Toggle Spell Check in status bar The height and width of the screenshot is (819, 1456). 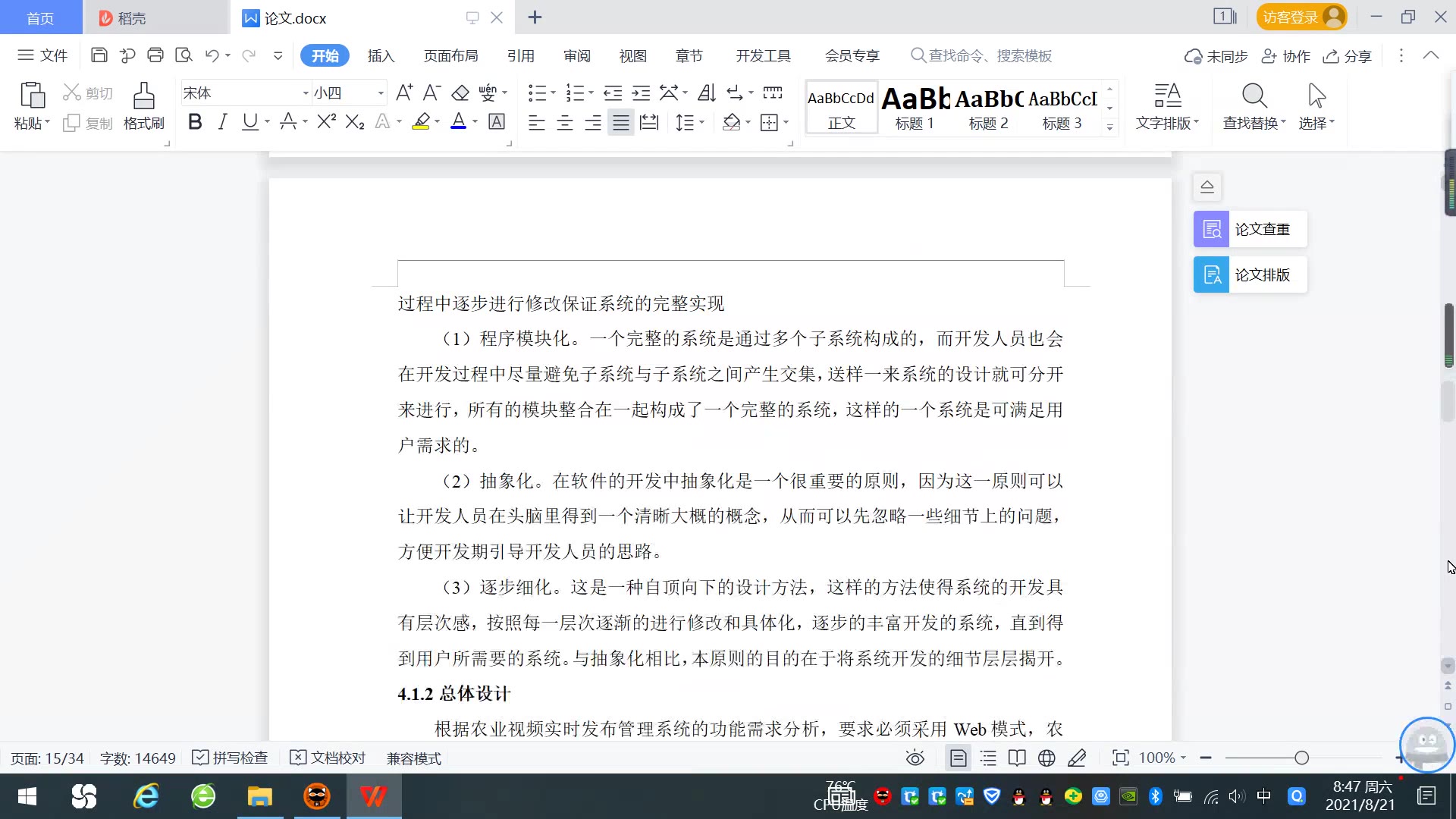tap(231, 758)
